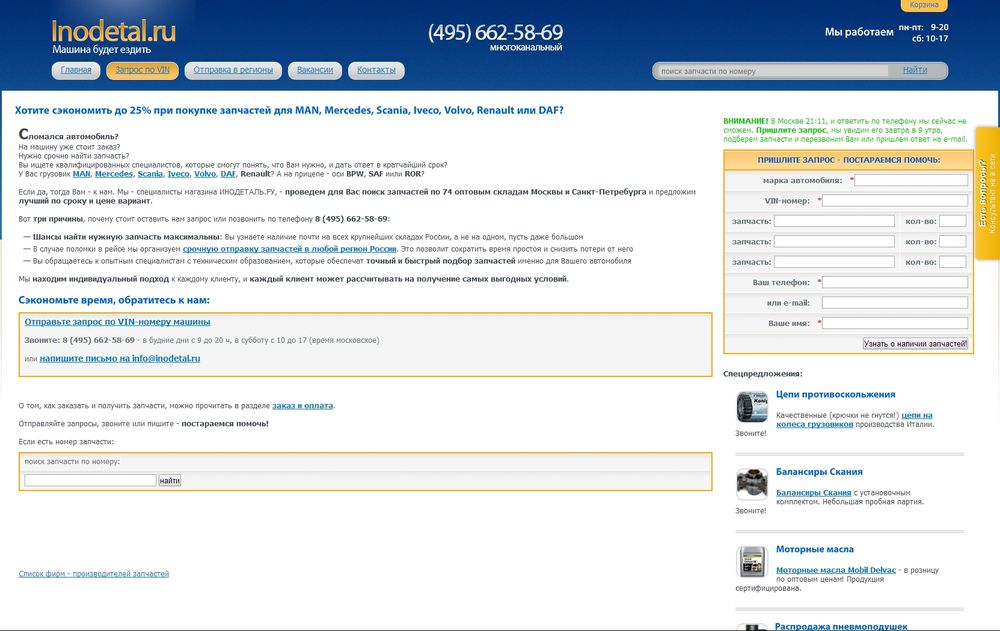This screenshot has width=1000, height=631.
Task: Open срочную отправку запчастей в любой регион link
Action: point(290,249)
